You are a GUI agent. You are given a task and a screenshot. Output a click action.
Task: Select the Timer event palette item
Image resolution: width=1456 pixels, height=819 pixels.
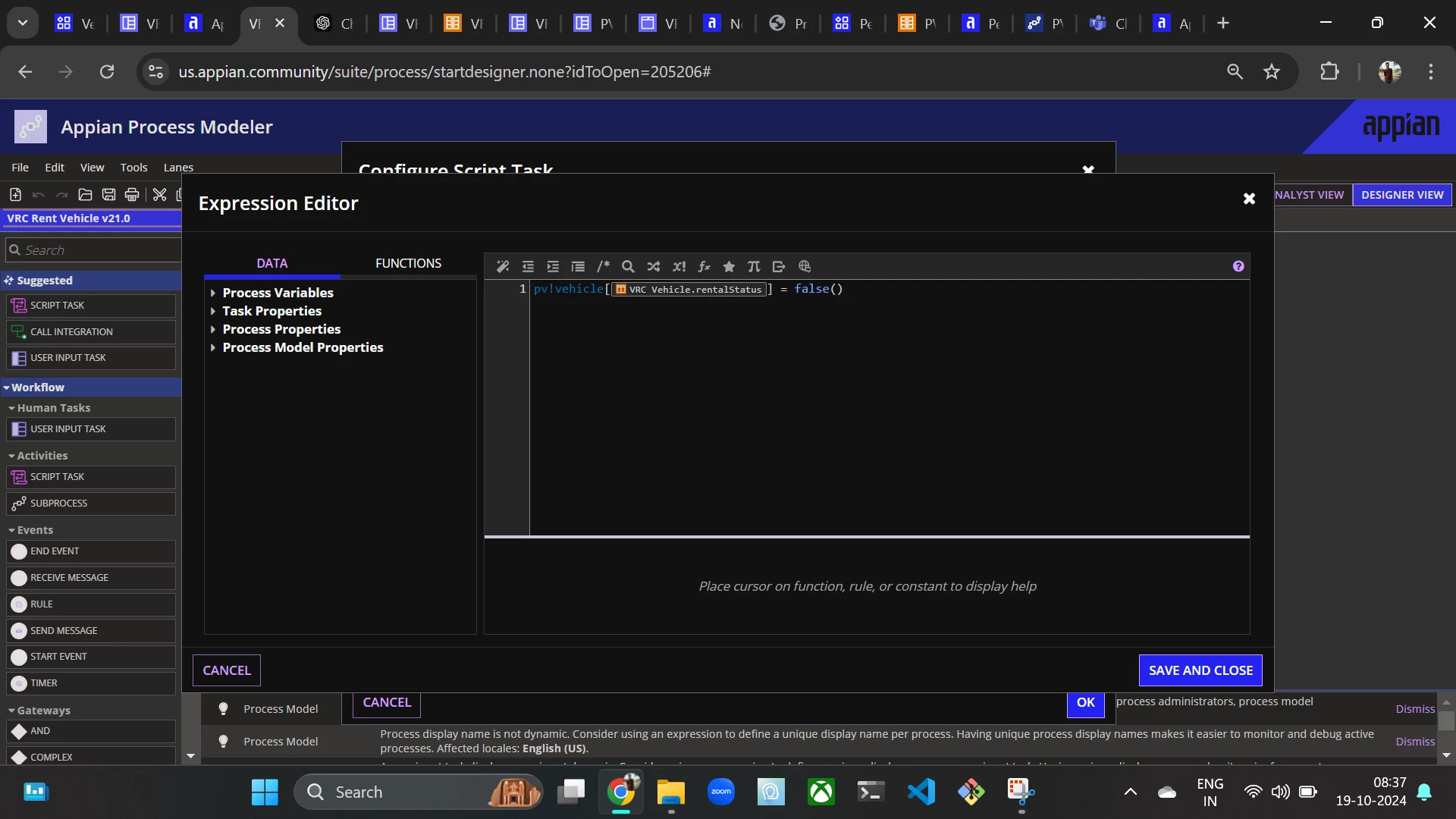click(x=91, y=683)
